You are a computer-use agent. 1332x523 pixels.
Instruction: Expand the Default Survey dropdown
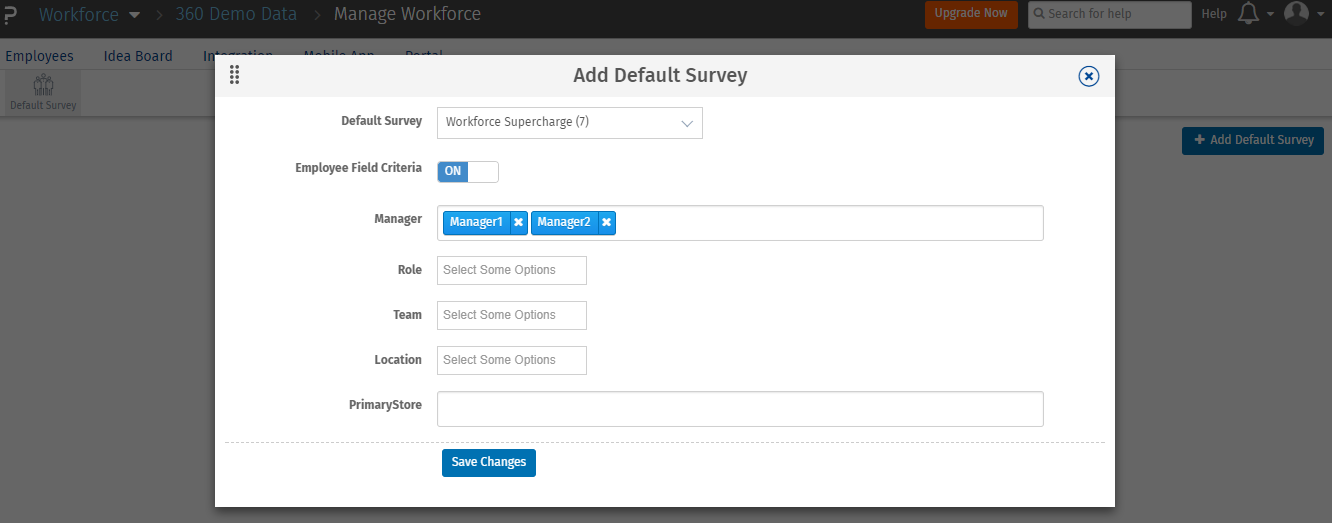(570, 123)
